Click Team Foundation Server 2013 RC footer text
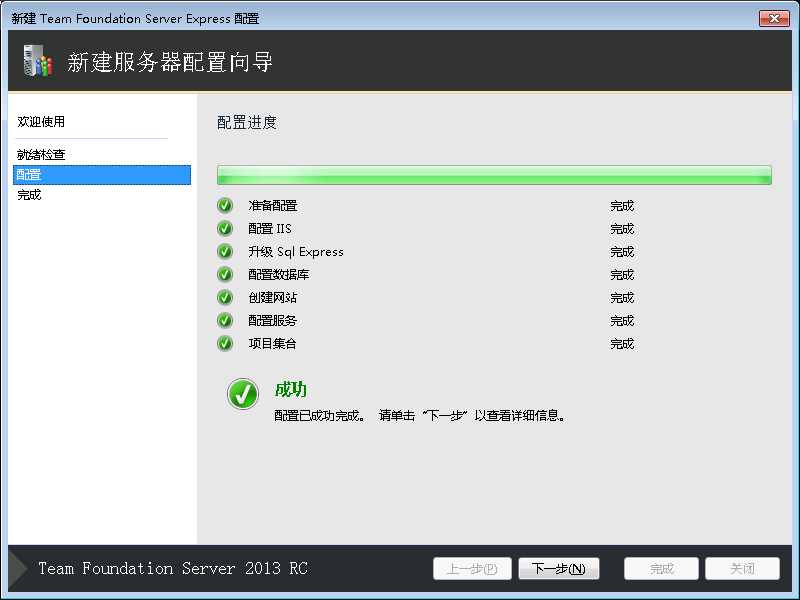This screenshot has width=800, height=600. click(x=173, y=568)
